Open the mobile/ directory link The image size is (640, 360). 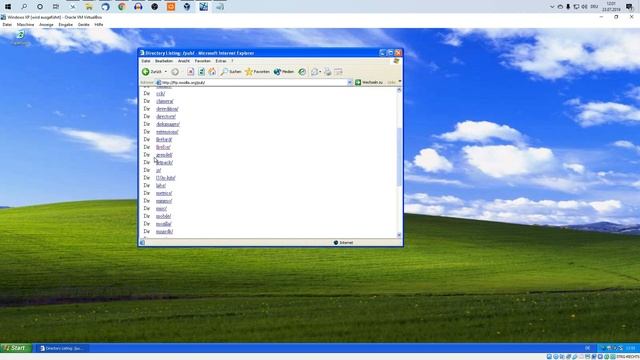[x=163, y=216]
